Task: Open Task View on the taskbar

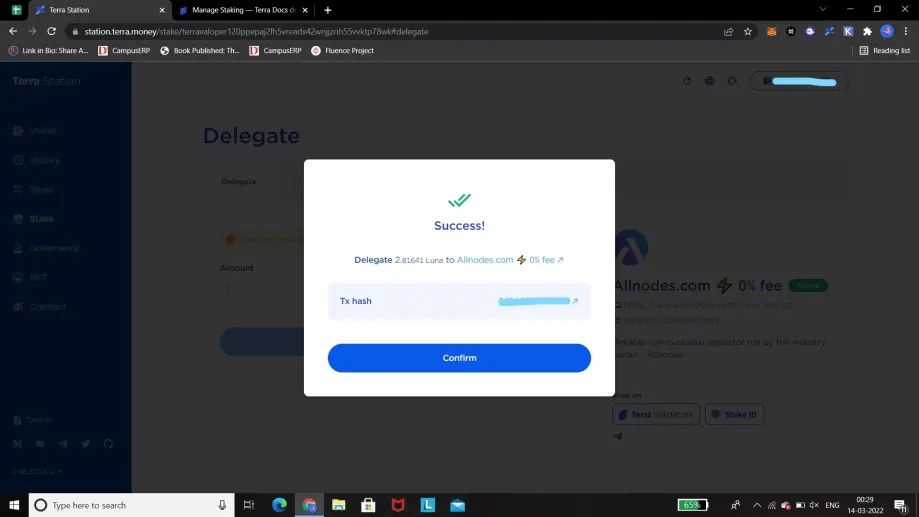Action: [249, 505]
